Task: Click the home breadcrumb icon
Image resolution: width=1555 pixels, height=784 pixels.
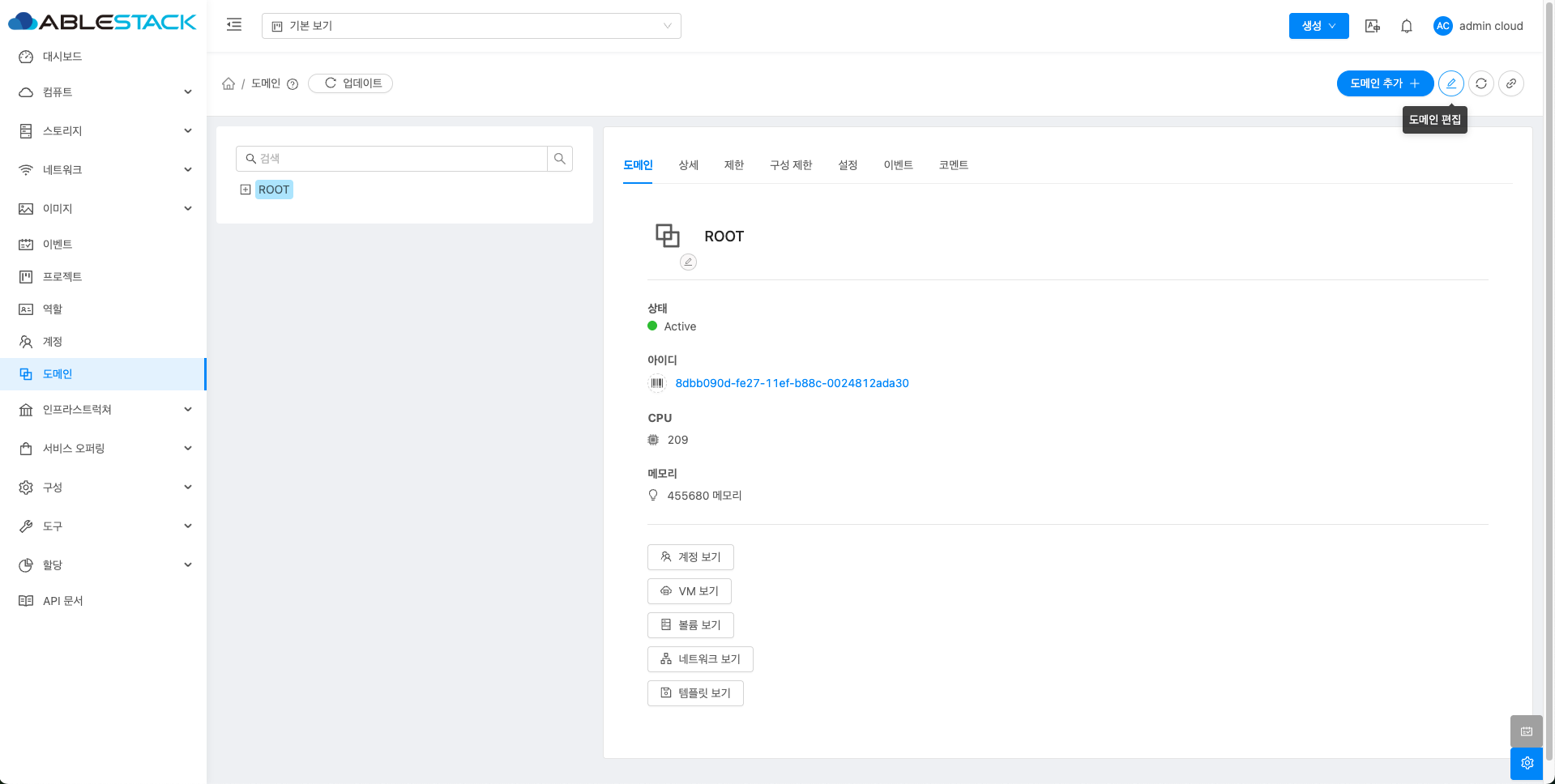Action: (229, 83)
